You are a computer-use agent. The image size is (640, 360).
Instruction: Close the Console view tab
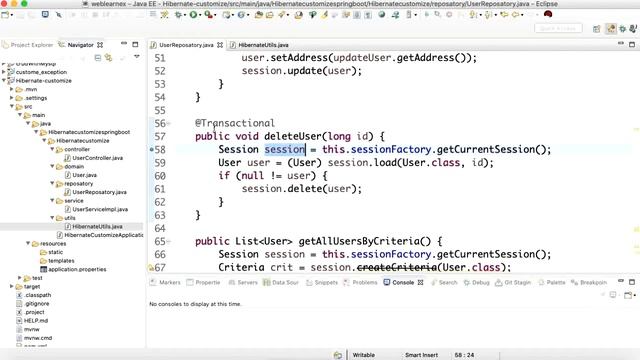pyautogui.click(x=420, y=282)
